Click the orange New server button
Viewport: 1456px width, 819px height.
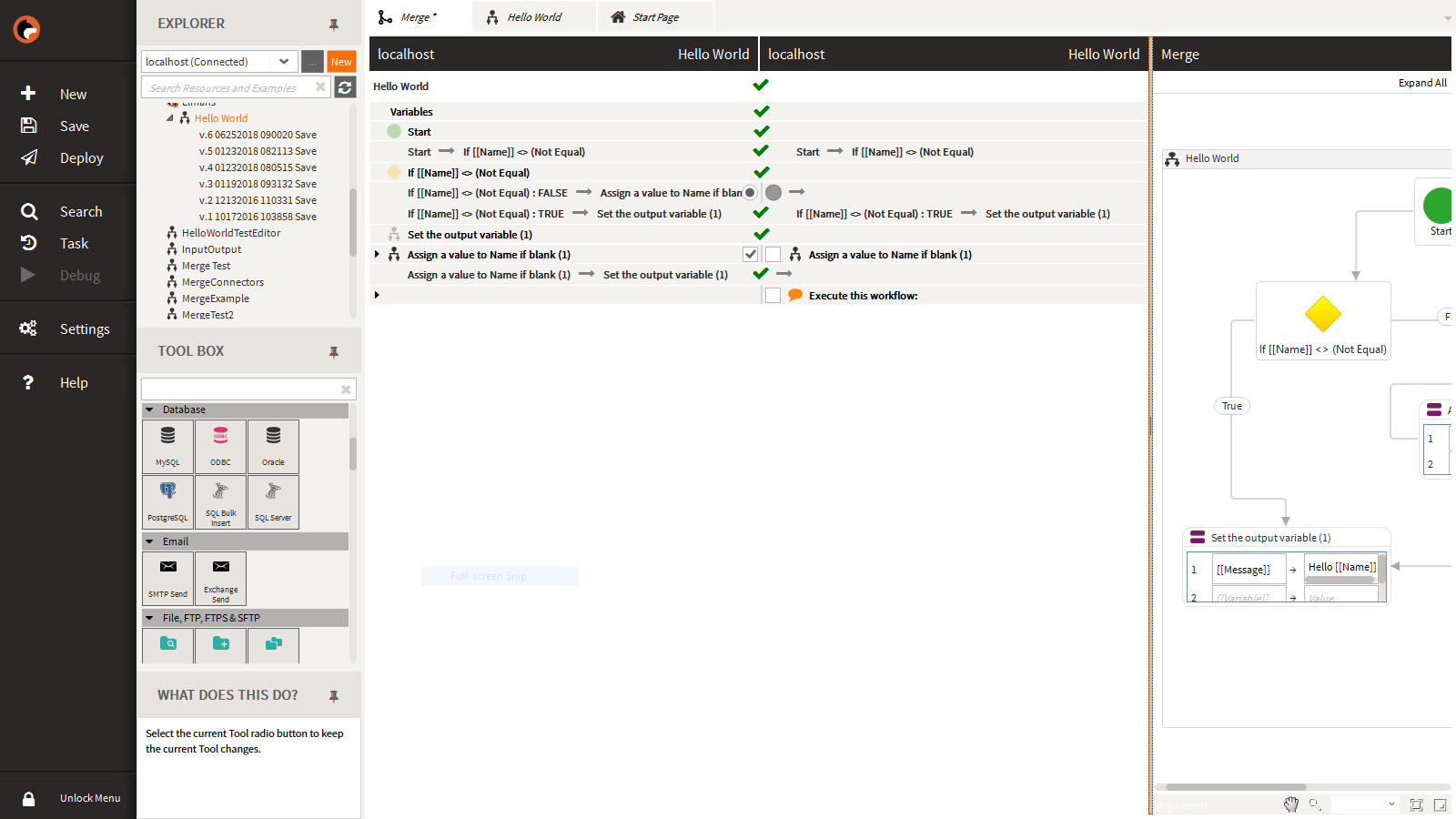pos(341,62)
